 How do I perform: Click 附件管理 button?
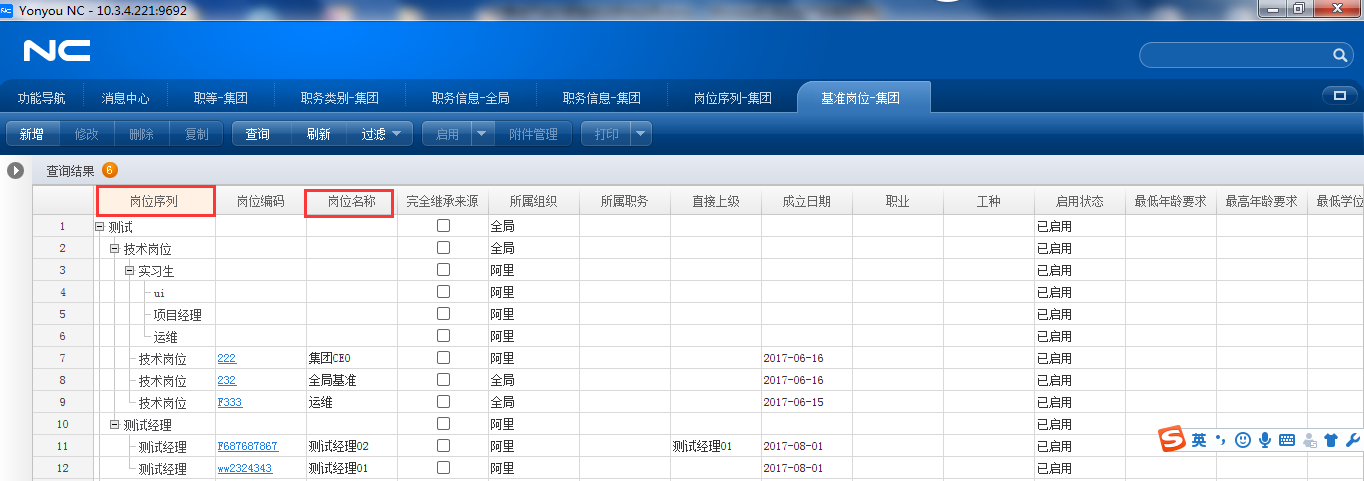534,133
